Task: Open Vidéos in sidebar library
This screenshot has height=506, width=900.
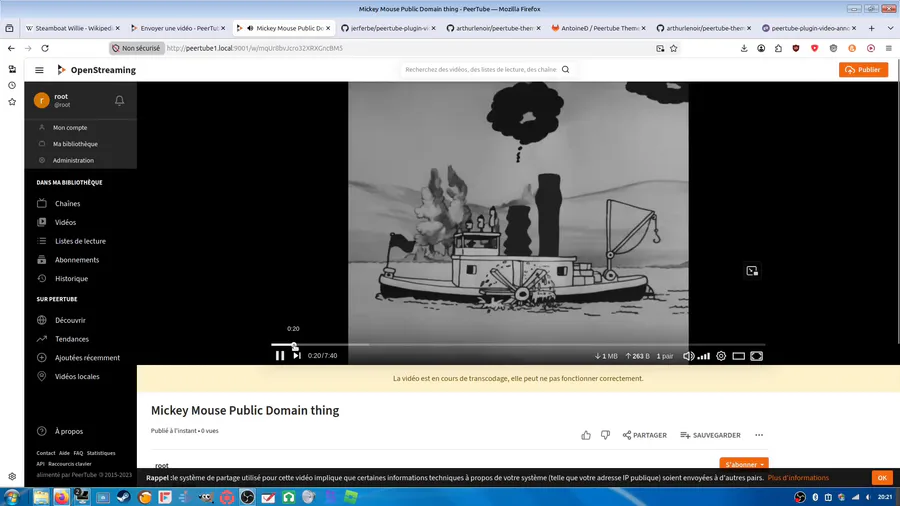Action: [65, 223]
